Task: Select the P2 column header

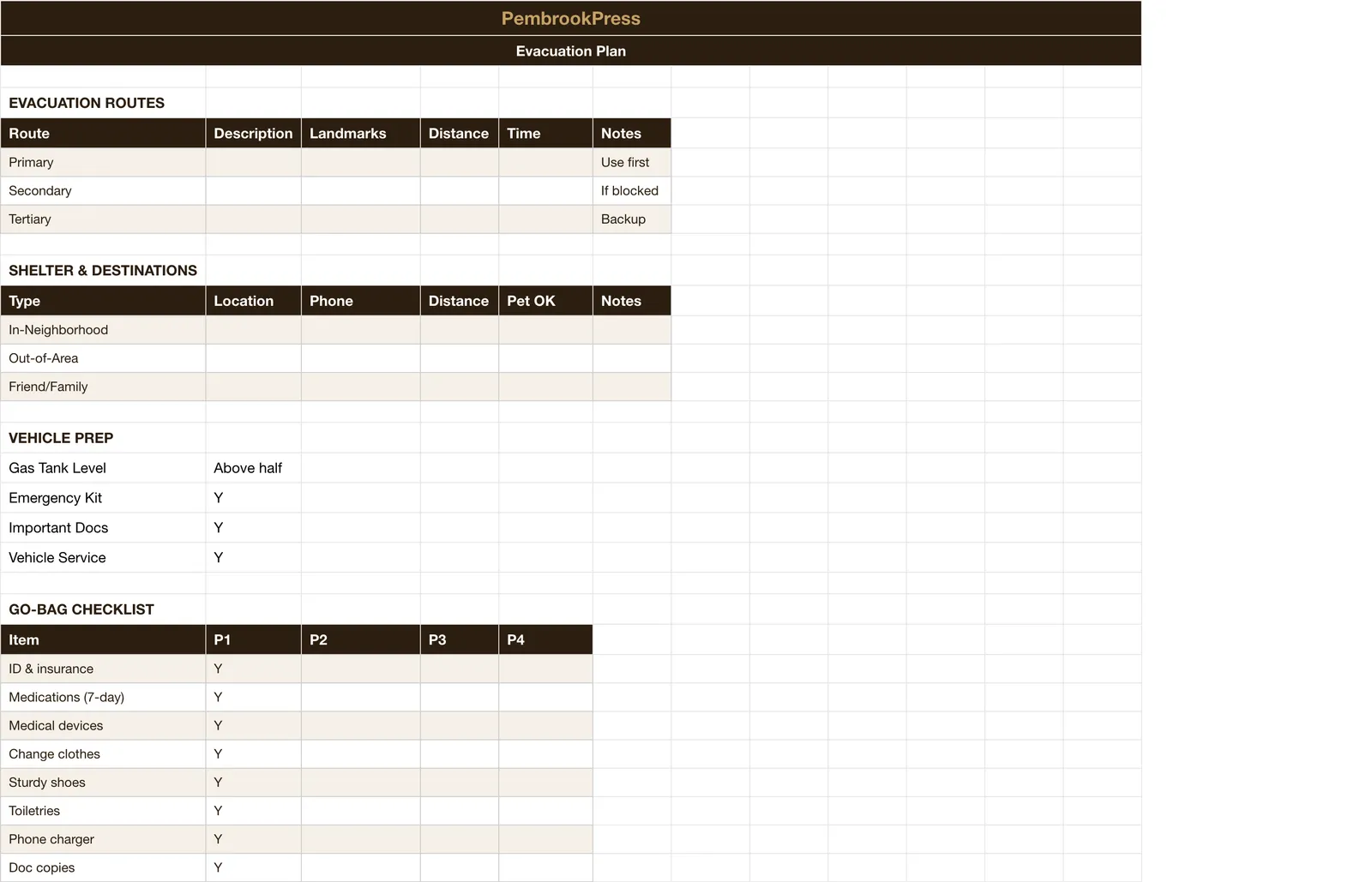Action: point(360,639)
